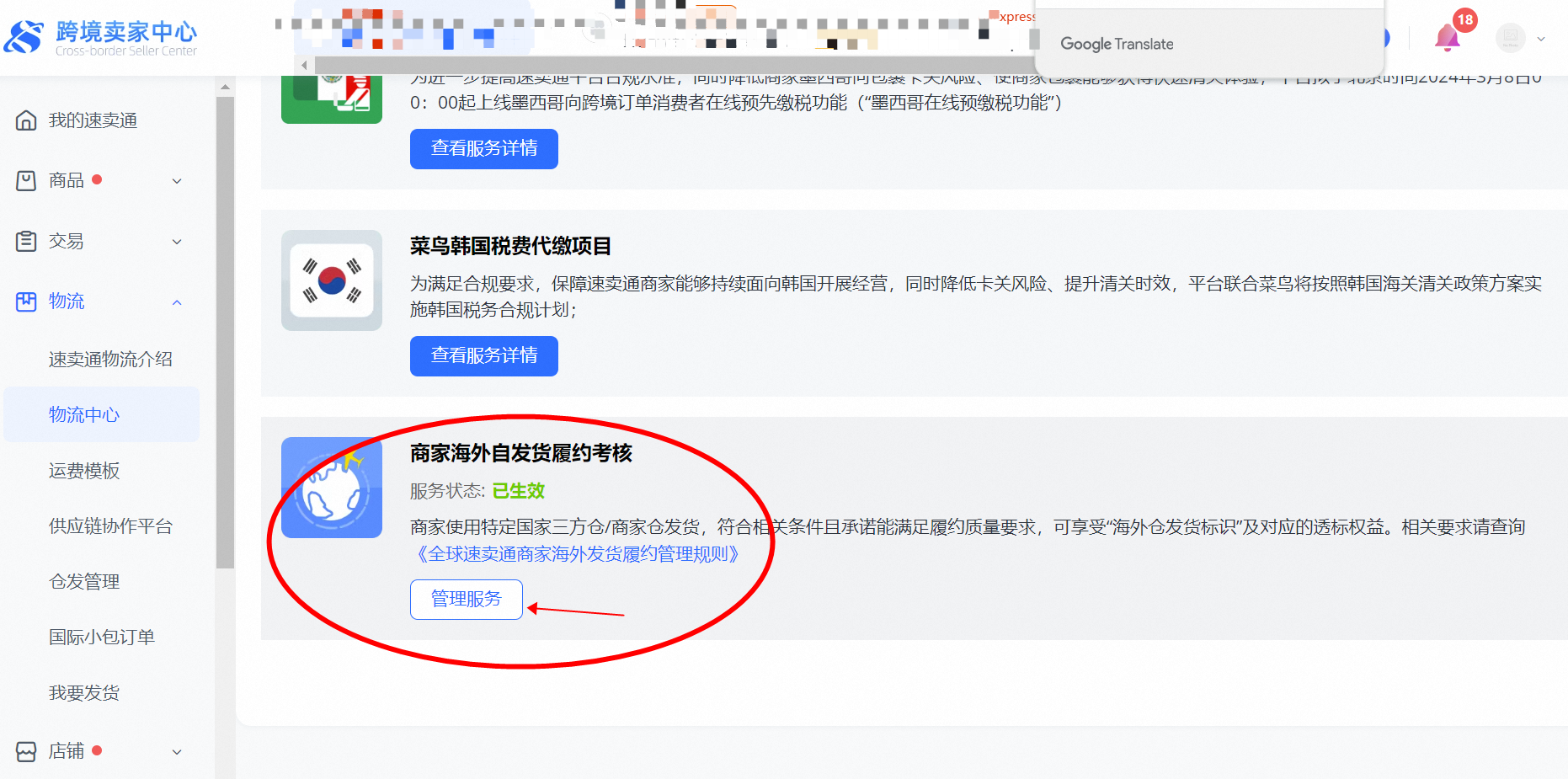Open 国际小包订单 submenu item
Viewport: 1568px width, 779px height.
click(102, 638)
